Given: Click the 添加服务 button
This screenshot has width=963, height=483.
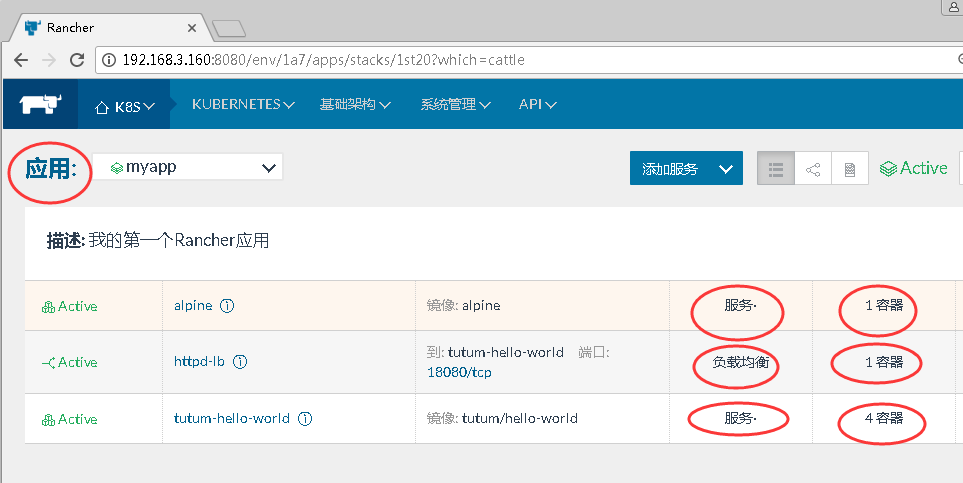Looking at the screenshot, I should coord(669,168).
